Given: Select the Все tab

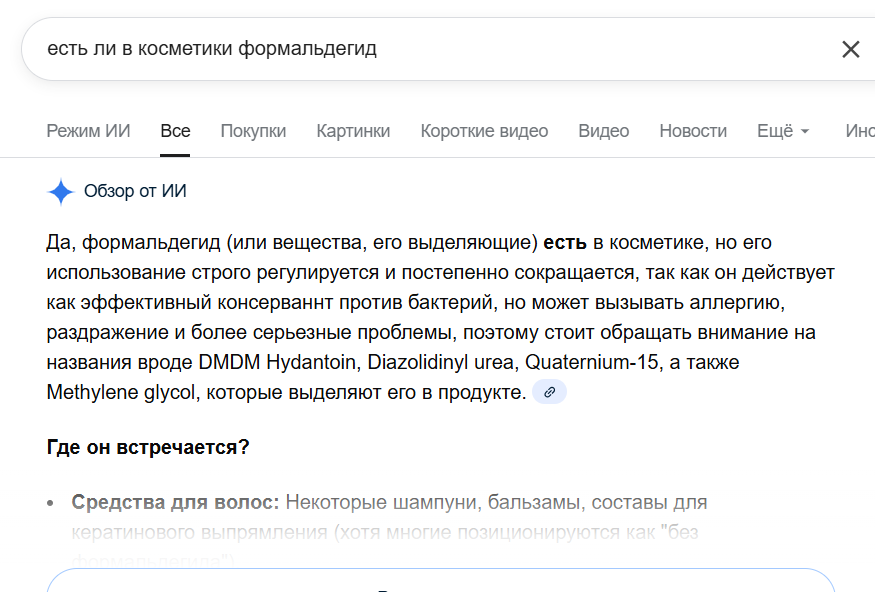Looking at the screenshot, I should 175,131.
